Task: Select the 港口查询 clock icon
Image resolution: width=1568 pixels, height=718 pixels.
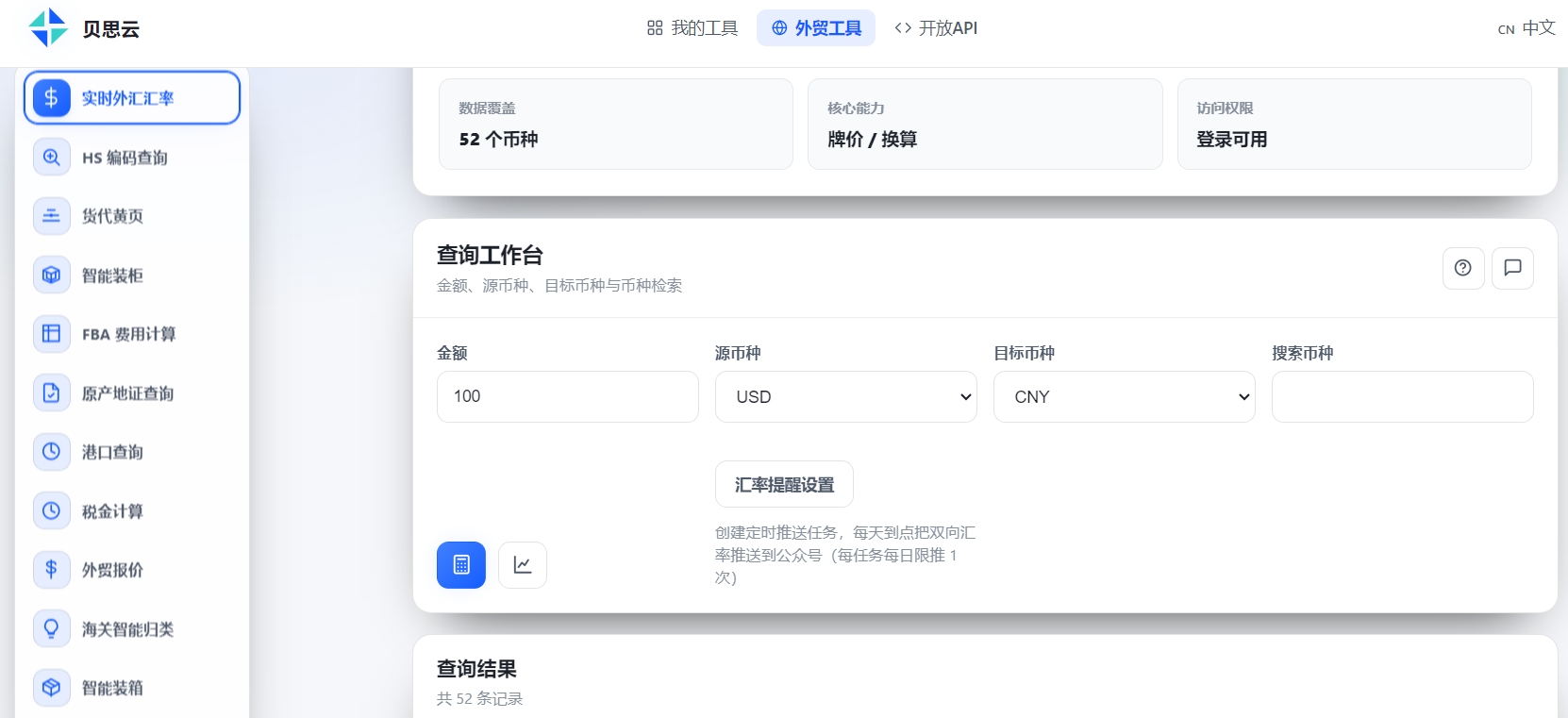Action: [x=52, y=451]
